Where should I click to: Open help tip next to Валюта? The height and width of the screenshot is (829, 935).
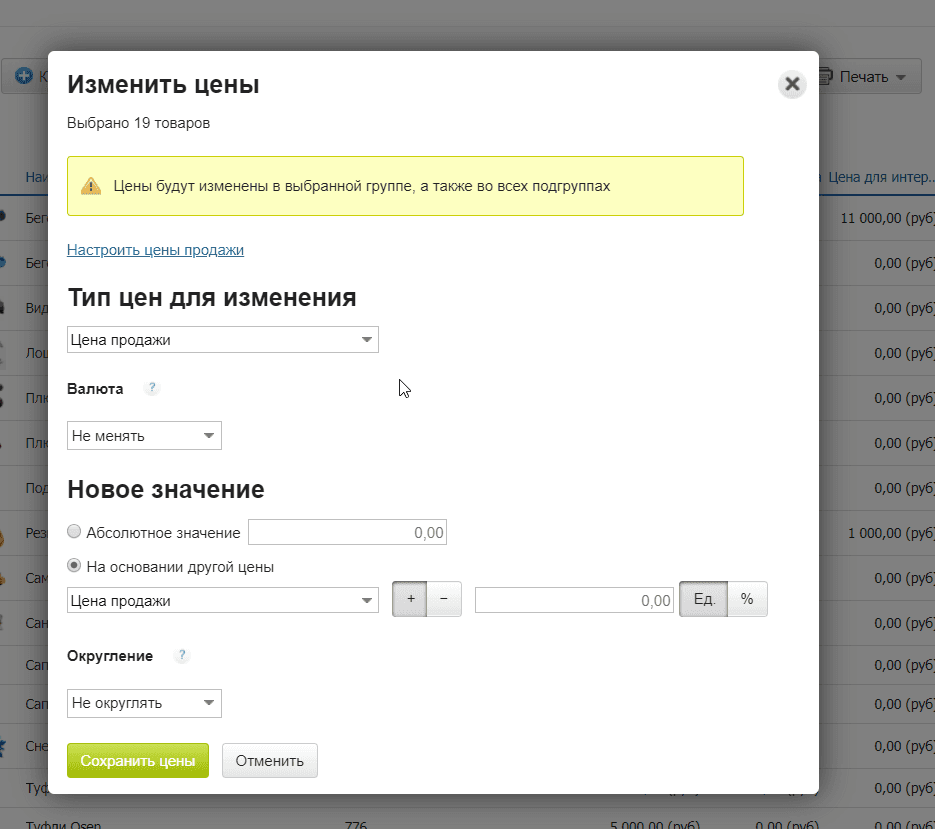click(x=151, y=388)
